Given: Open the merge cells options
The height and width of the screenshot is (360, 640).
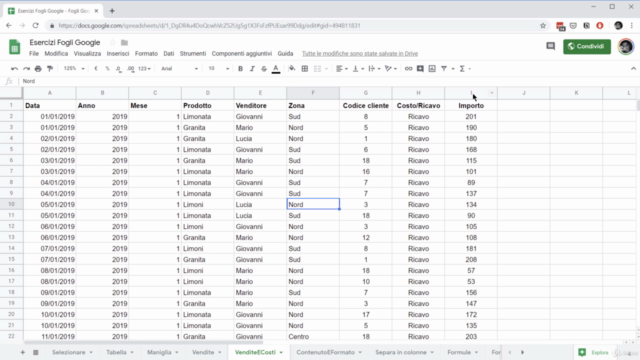Looking at the screenshot, I should pyautogui.click(x=320, y=69).
